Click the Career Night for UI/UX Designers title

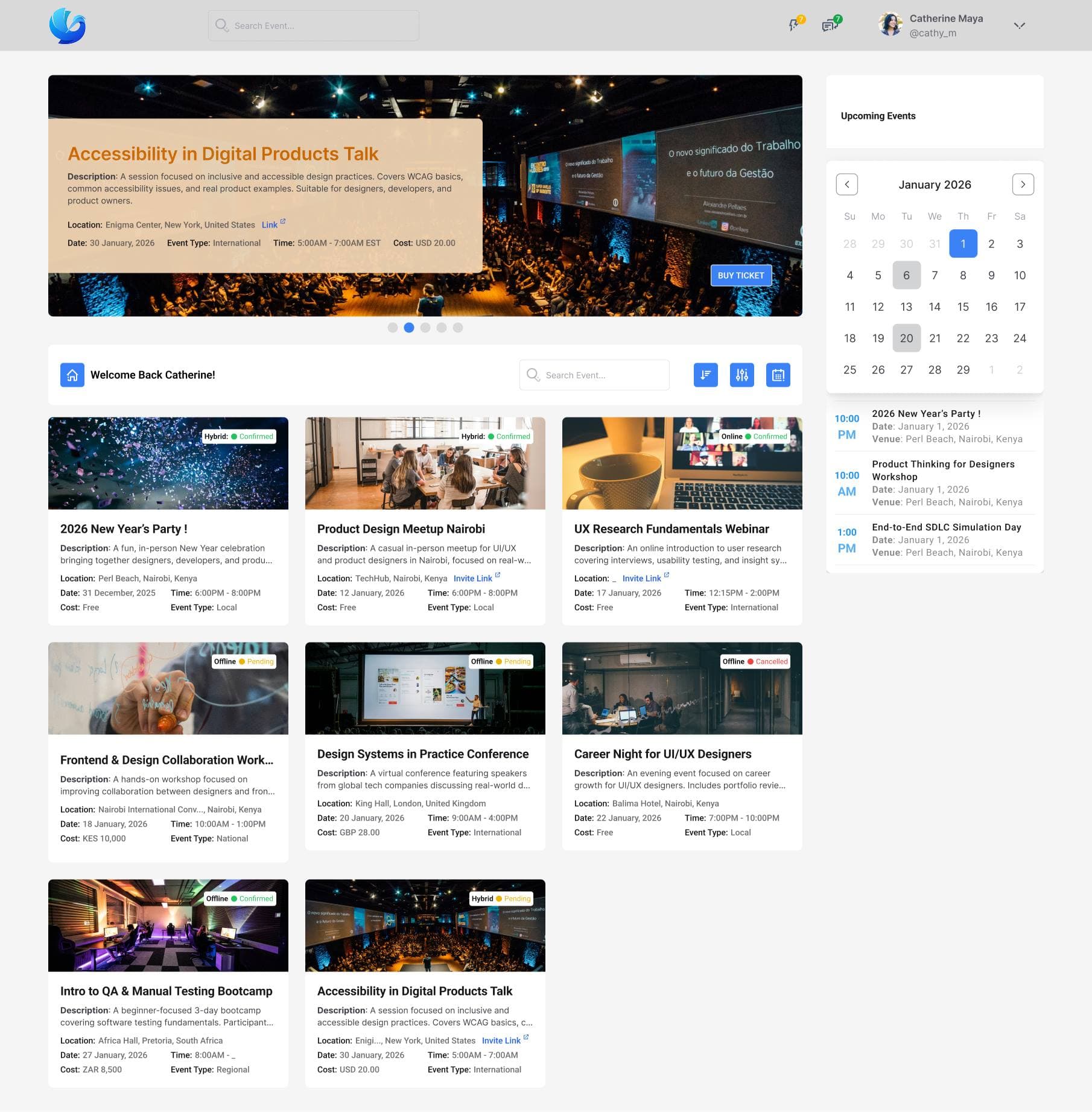663,754
